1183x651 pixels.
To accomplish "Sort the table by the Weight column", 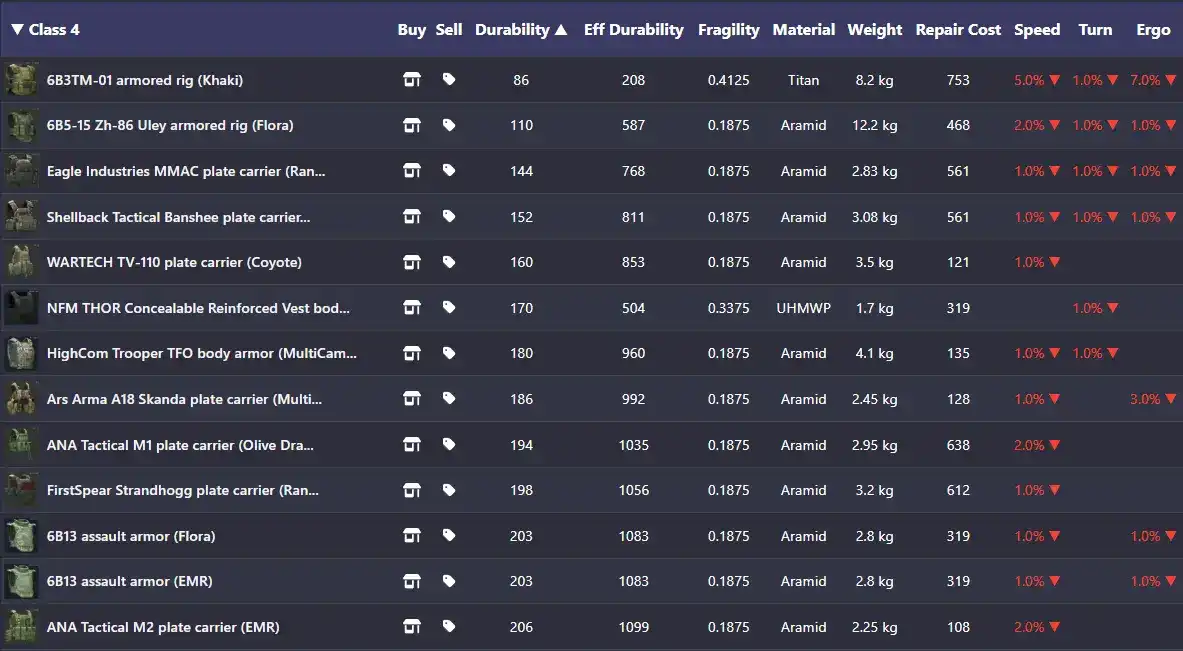I will tap(874, 29).
